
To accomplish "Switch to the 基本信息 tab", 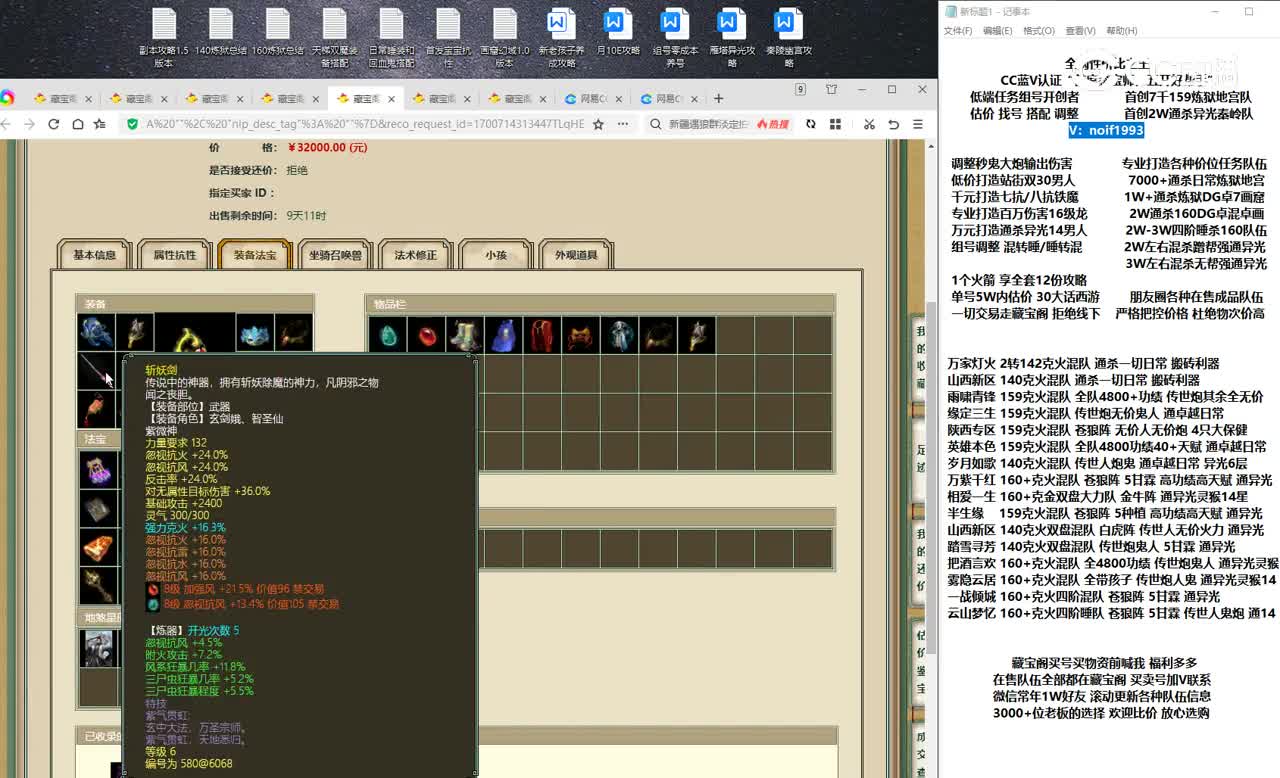I will click(94, 255).
